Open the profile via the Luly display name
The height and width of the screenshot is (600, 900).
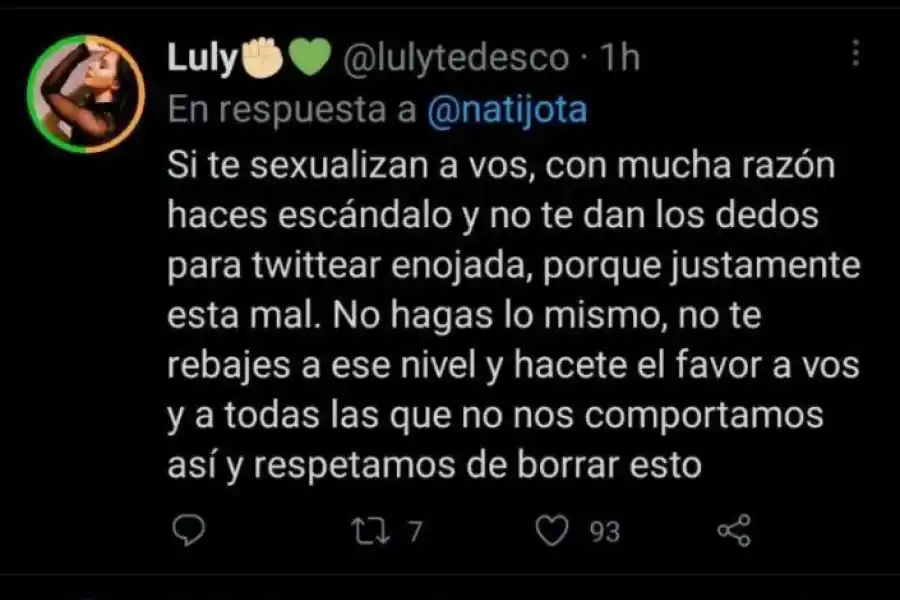[x=202, y=59]
